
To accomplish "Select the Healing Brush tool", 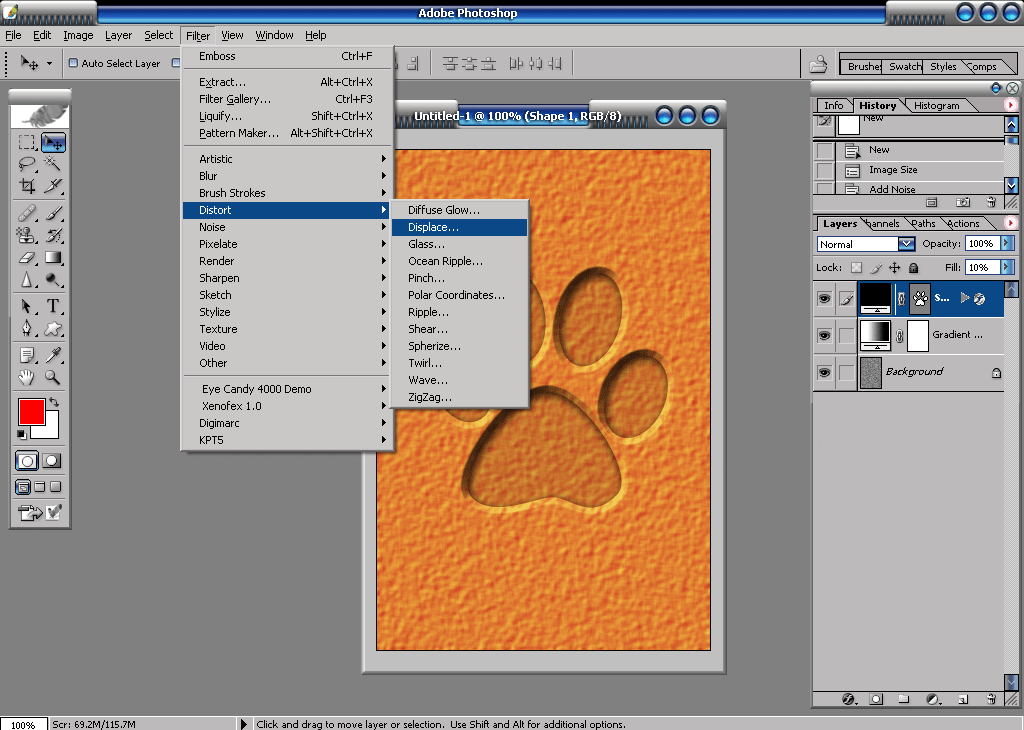I will 27,213.
